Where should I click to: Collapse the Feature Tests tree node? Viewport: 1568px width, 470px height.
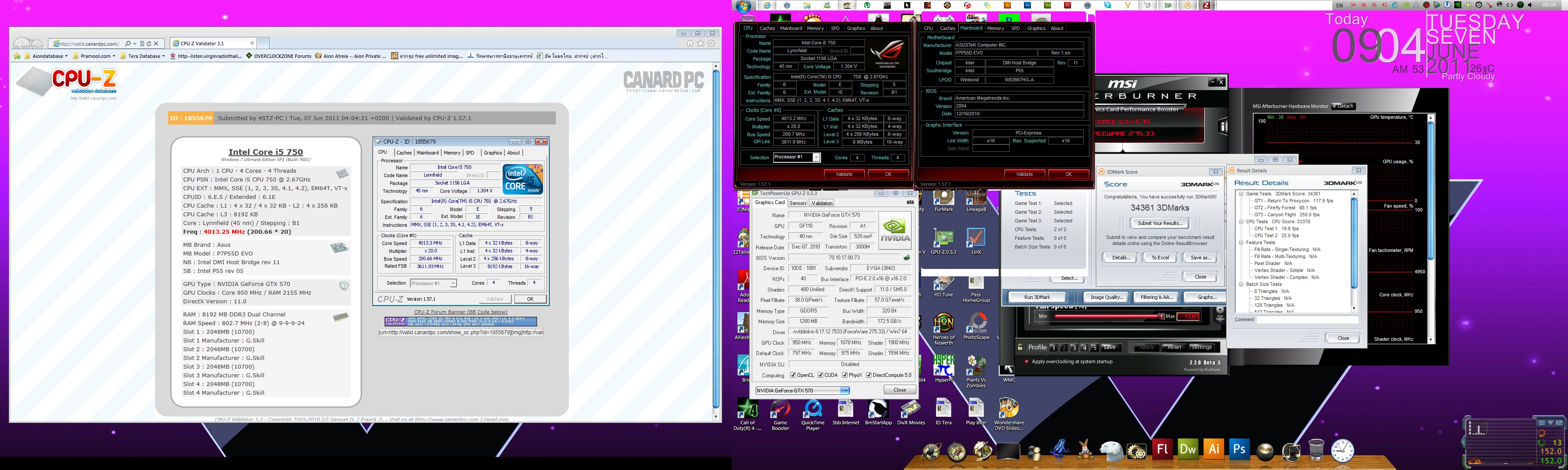(1241, 242)
